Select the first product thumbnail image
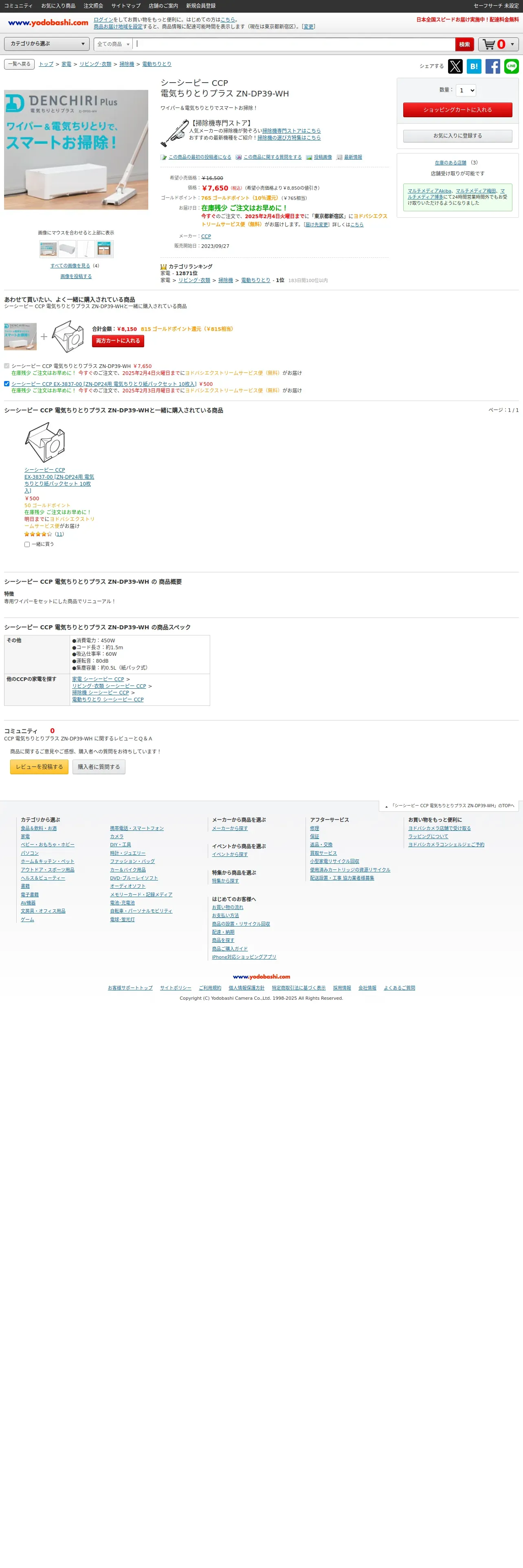The image size is (523, 1568). point(48,248)
